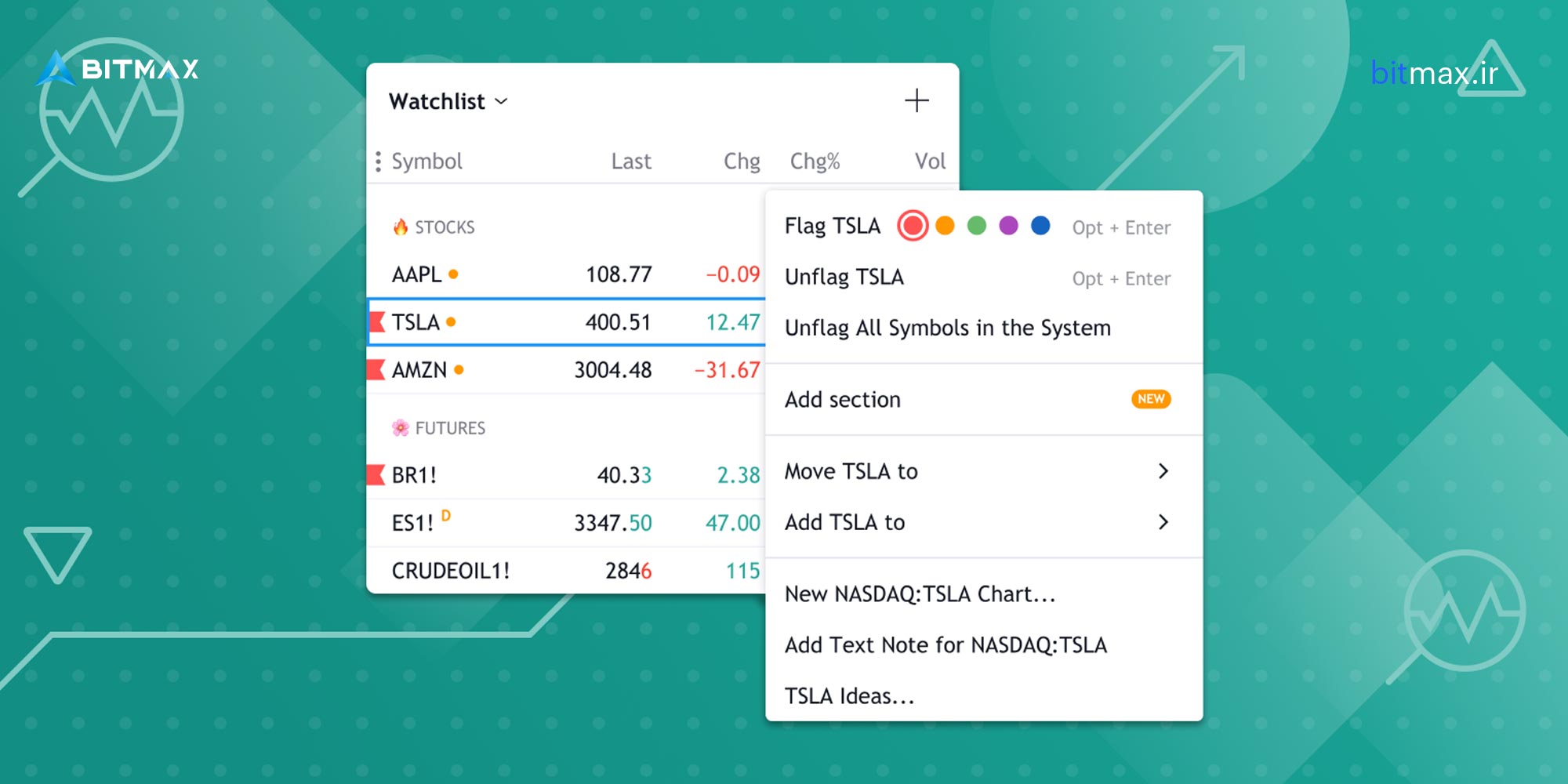
Task: Toggle the red flag on the BR1! row
Action: 376,474
